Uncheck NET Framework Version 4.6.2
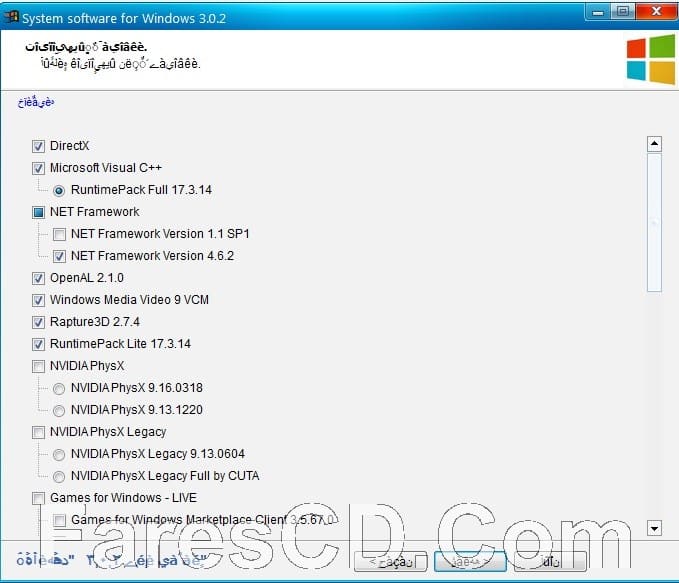The width and height of the screenshot is (679, 583). coord(59,256)
